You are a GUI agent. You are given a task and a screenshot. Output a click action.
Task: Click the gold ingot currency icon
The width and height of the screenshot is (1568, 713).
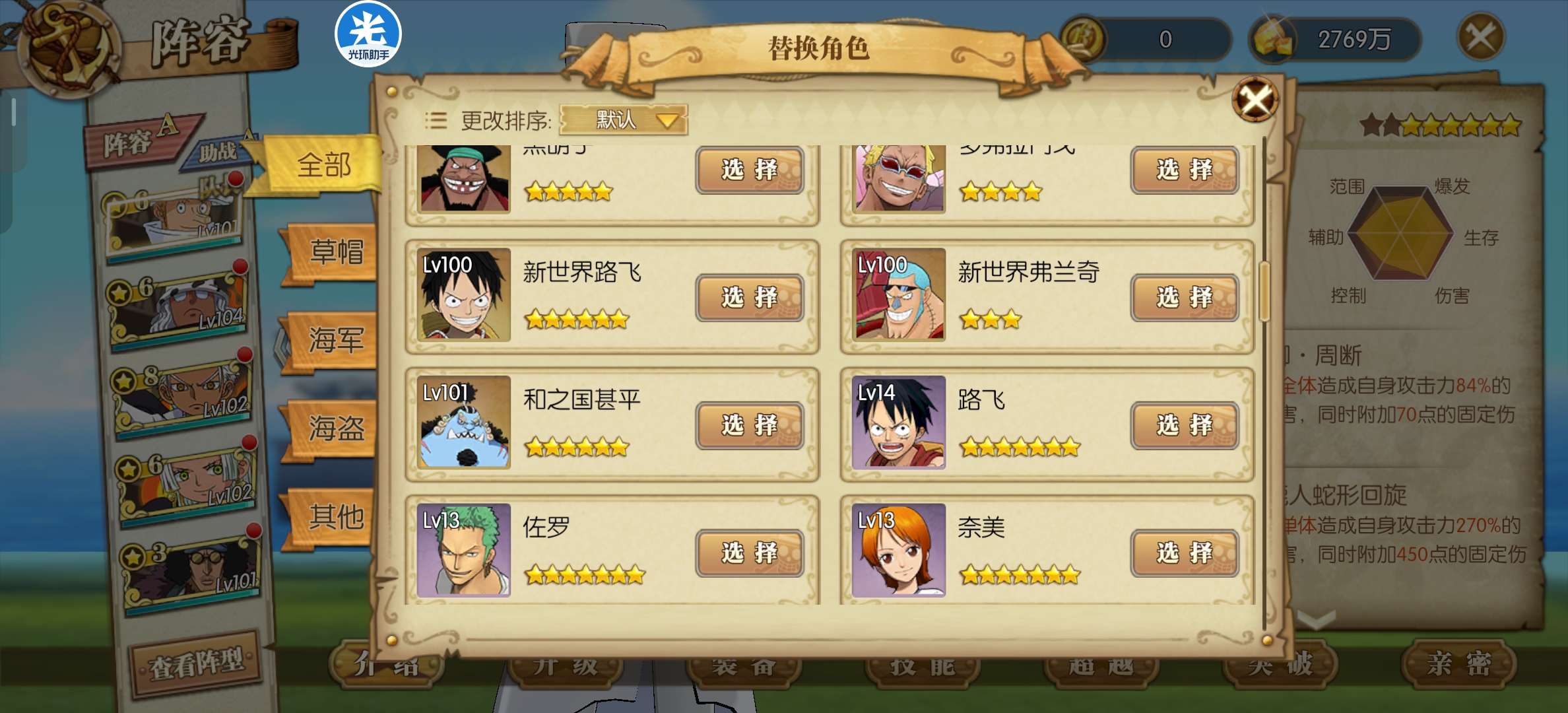[1272, 40]
